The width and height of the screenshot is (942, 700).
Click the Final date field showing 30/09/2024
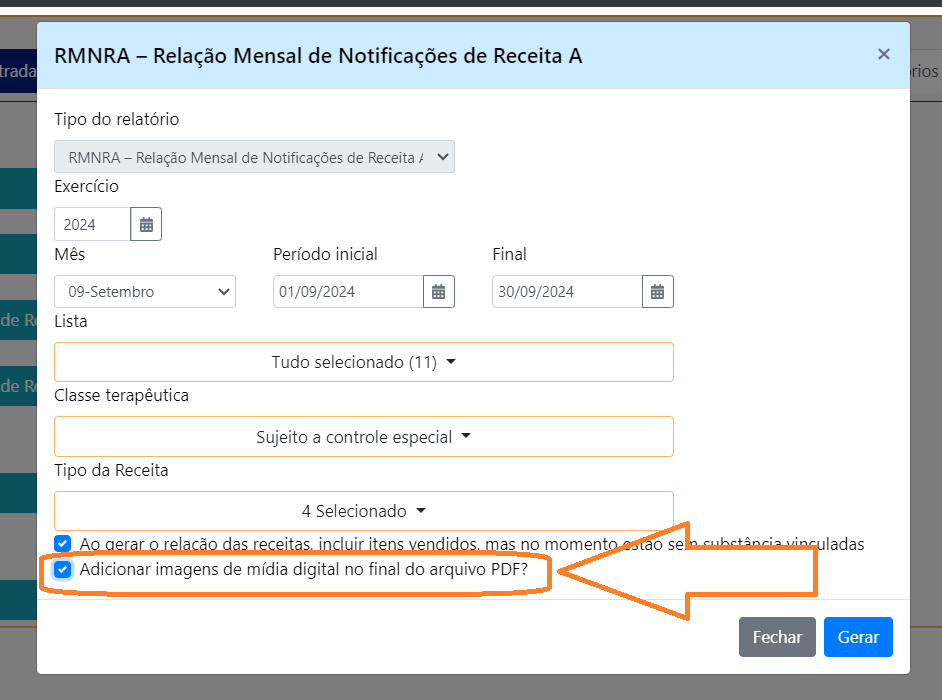(566, 292)
